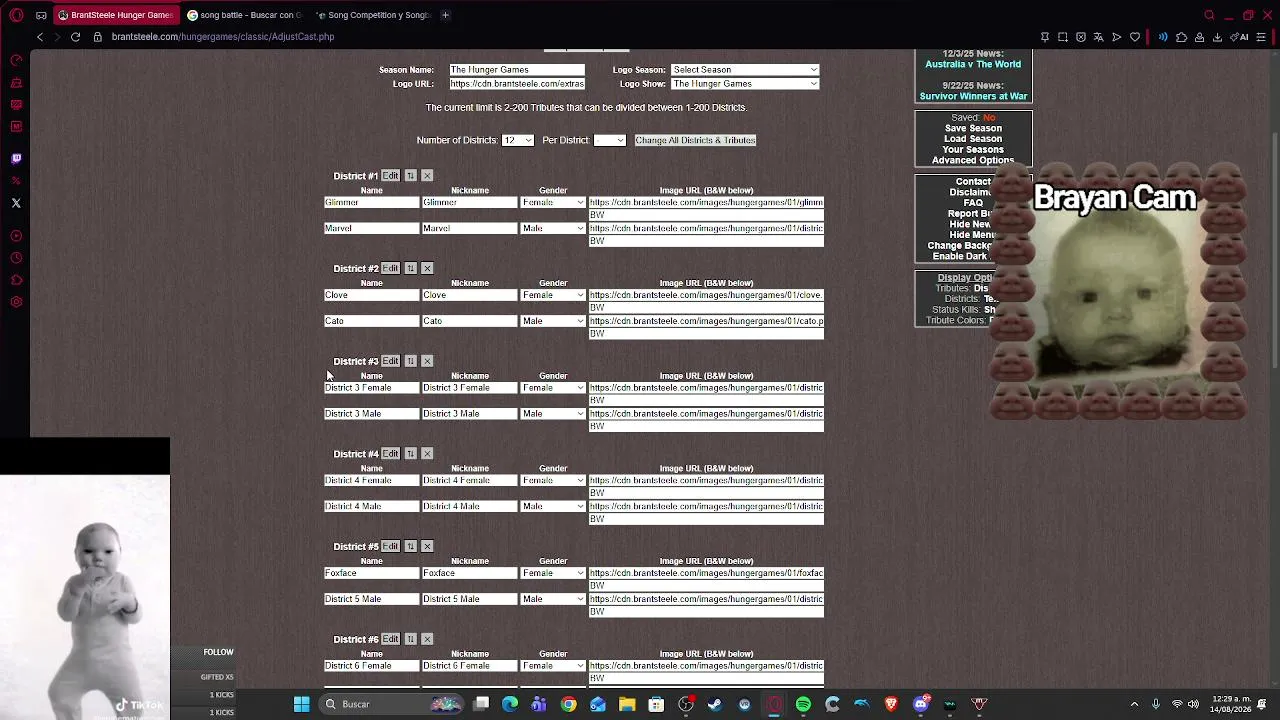Click the Season Name text field
Image resolution: width=1280 pixels, height=720 pixels.
tap(517, 70)
